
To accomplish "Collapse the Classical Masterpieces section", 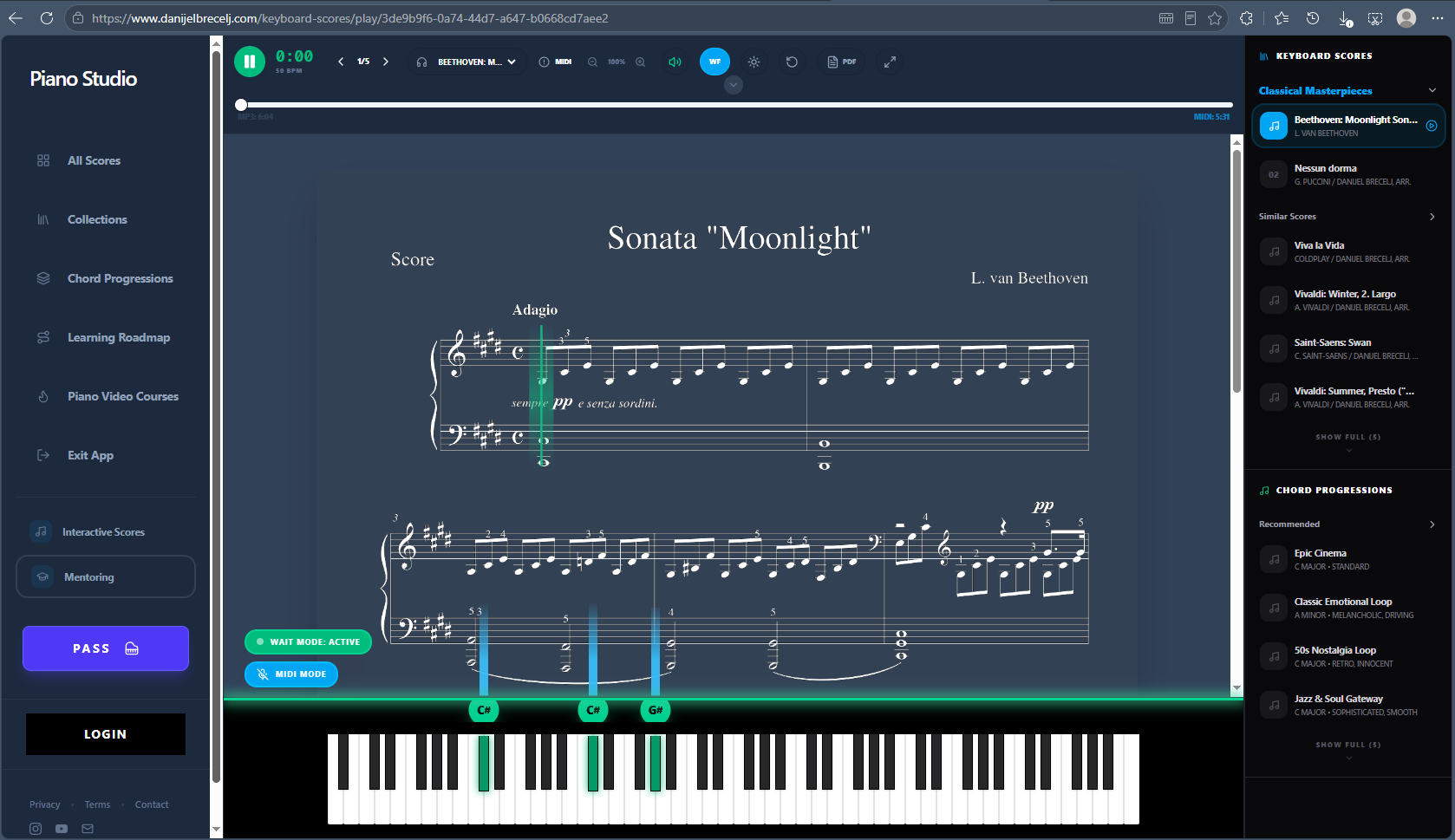I will (x=1432, y=90).
